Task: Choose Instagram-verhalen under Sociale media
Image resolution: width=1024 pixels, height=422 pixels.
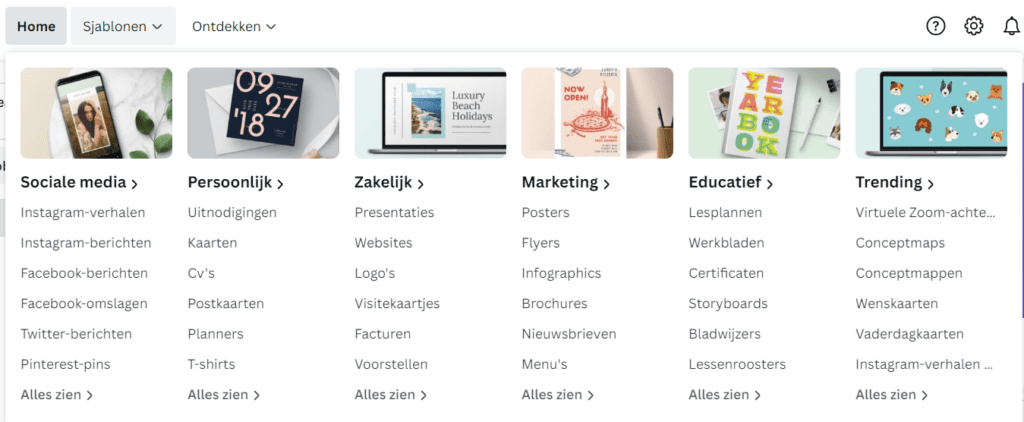Action: click(x=83, y=212)
